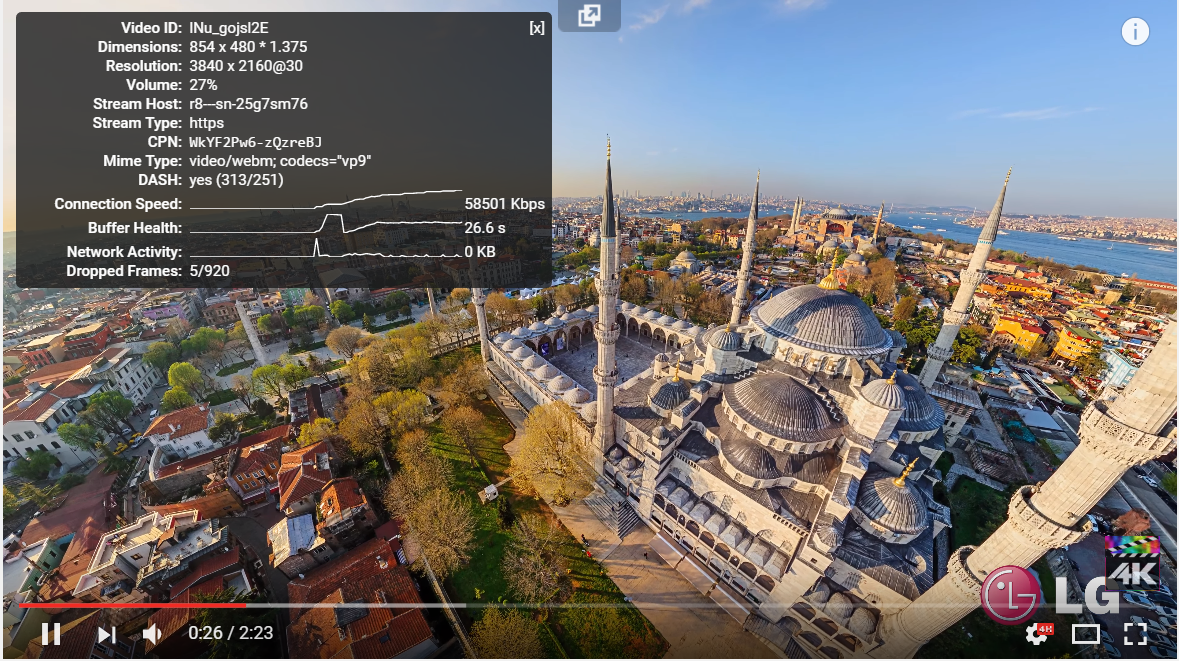Seek within the red played progress bar
Screen dimensions: 1179x661
(130, 605)
